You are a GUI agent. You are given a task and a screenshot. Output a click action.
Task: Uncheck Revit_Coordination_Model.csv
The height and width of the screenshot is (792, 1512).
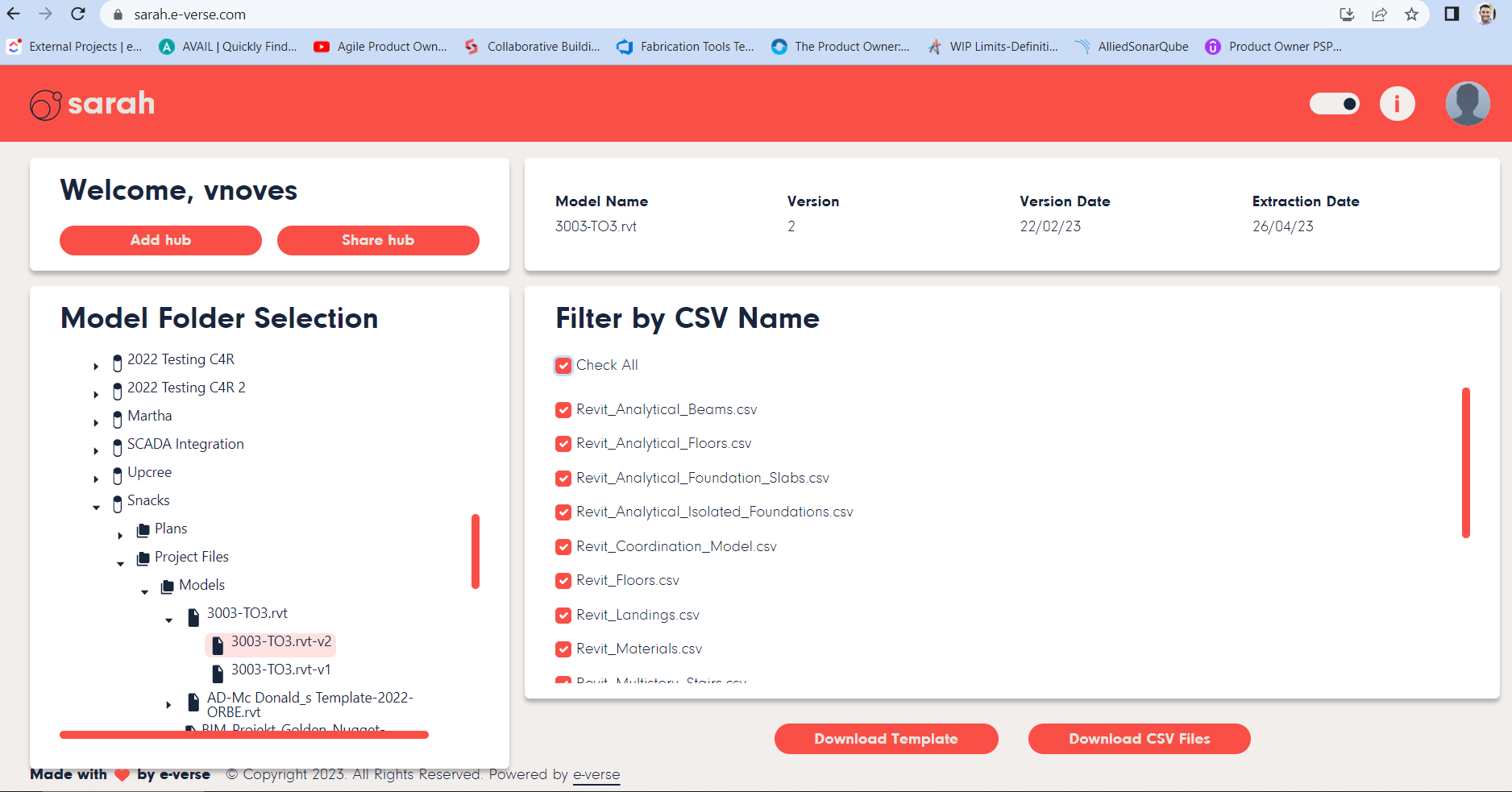563,547
